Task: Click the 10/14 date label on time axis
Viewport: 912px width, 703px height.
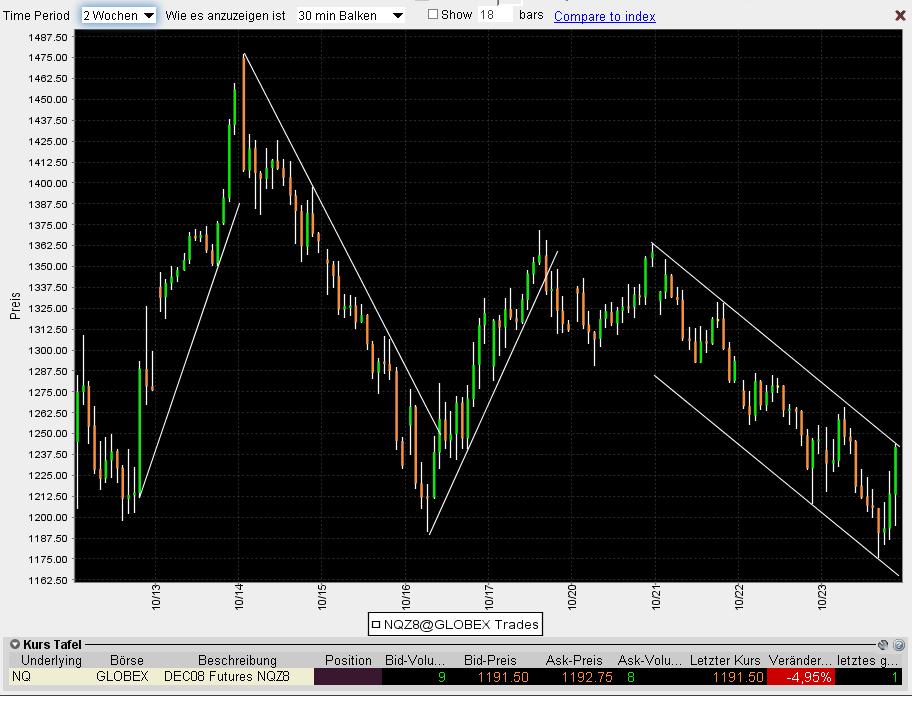Action: pyautogui.click(x=238, y=597)
